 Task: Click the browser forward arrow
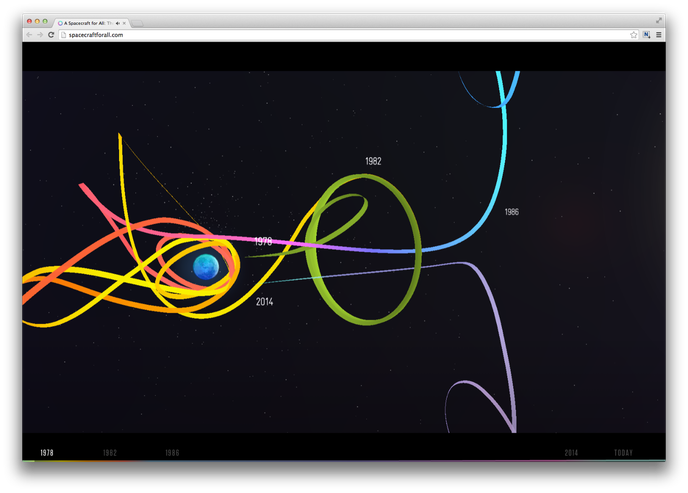pyautogui.click(x=40, y=34)
